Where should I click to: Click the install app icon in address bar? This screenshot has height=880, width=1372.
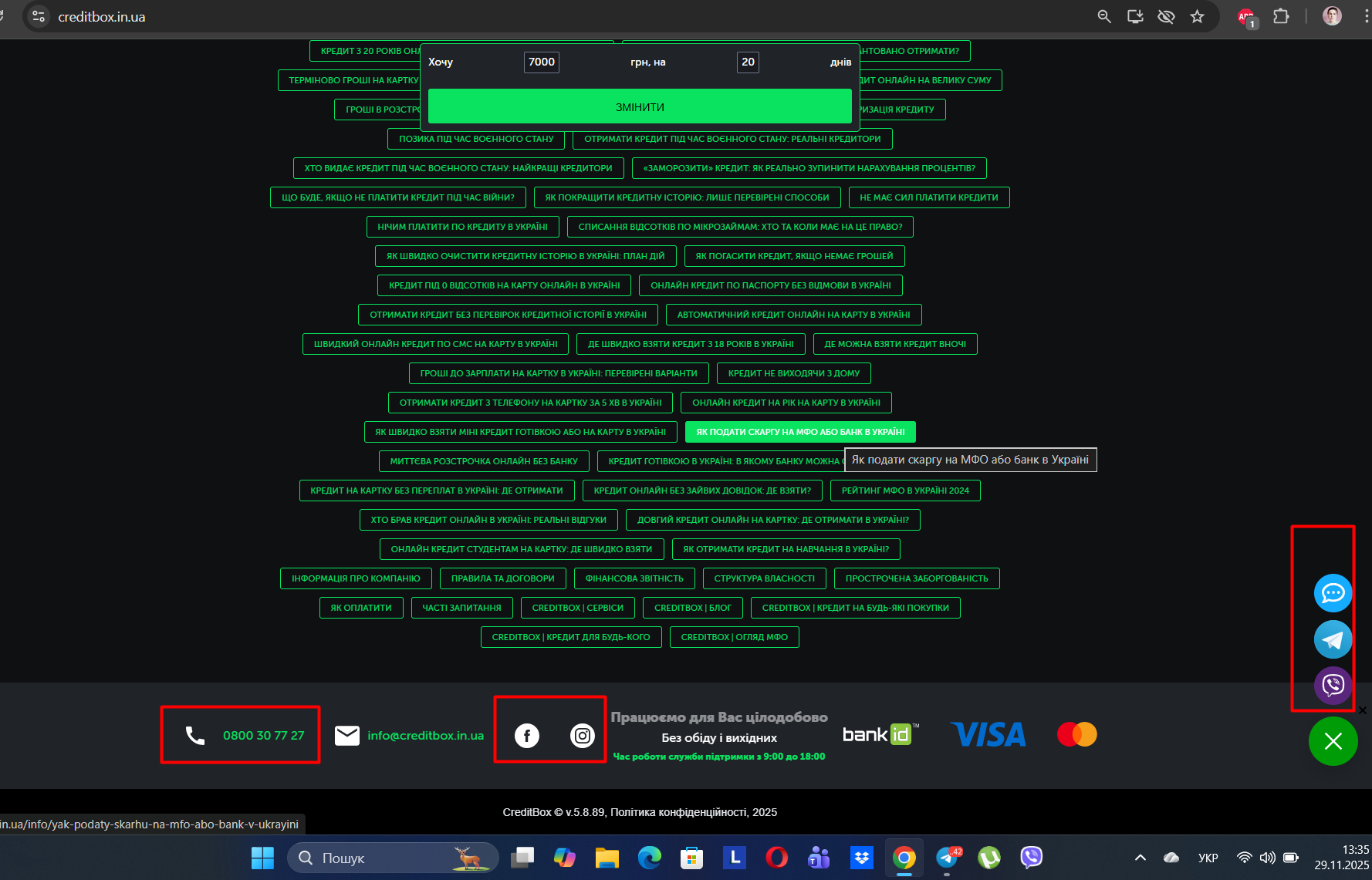pos(1135,16)
